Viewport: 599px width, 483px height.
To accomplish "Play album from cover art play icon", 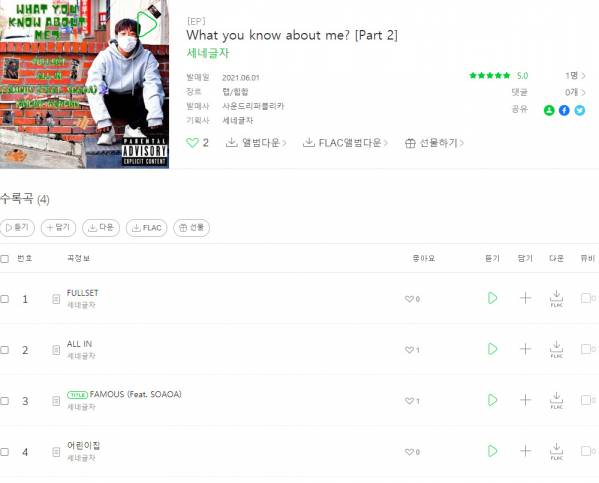I will (146, 24).
